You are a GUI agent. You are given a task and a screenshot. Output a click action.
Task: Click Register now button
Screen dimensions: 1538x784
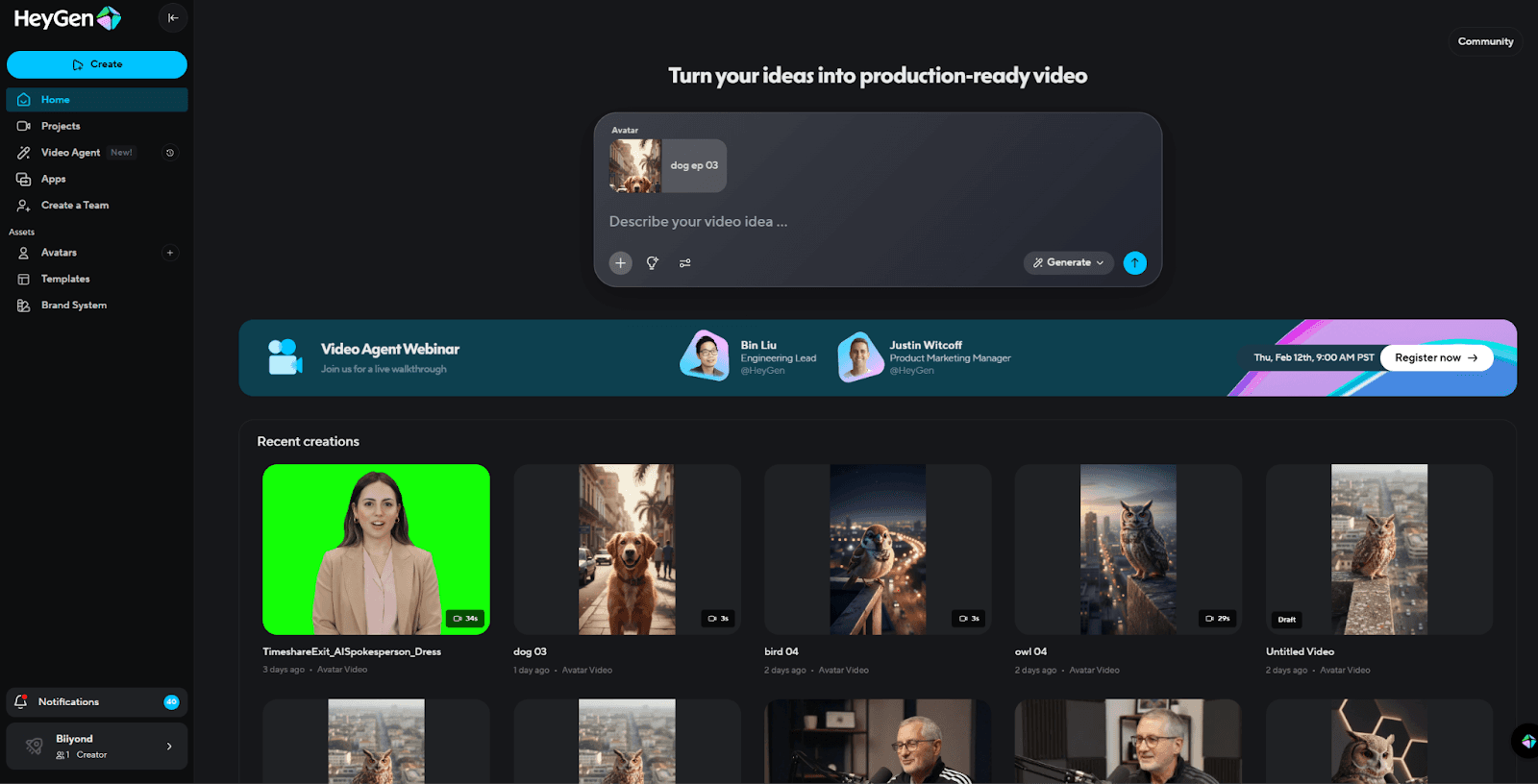coord(1436,357)
